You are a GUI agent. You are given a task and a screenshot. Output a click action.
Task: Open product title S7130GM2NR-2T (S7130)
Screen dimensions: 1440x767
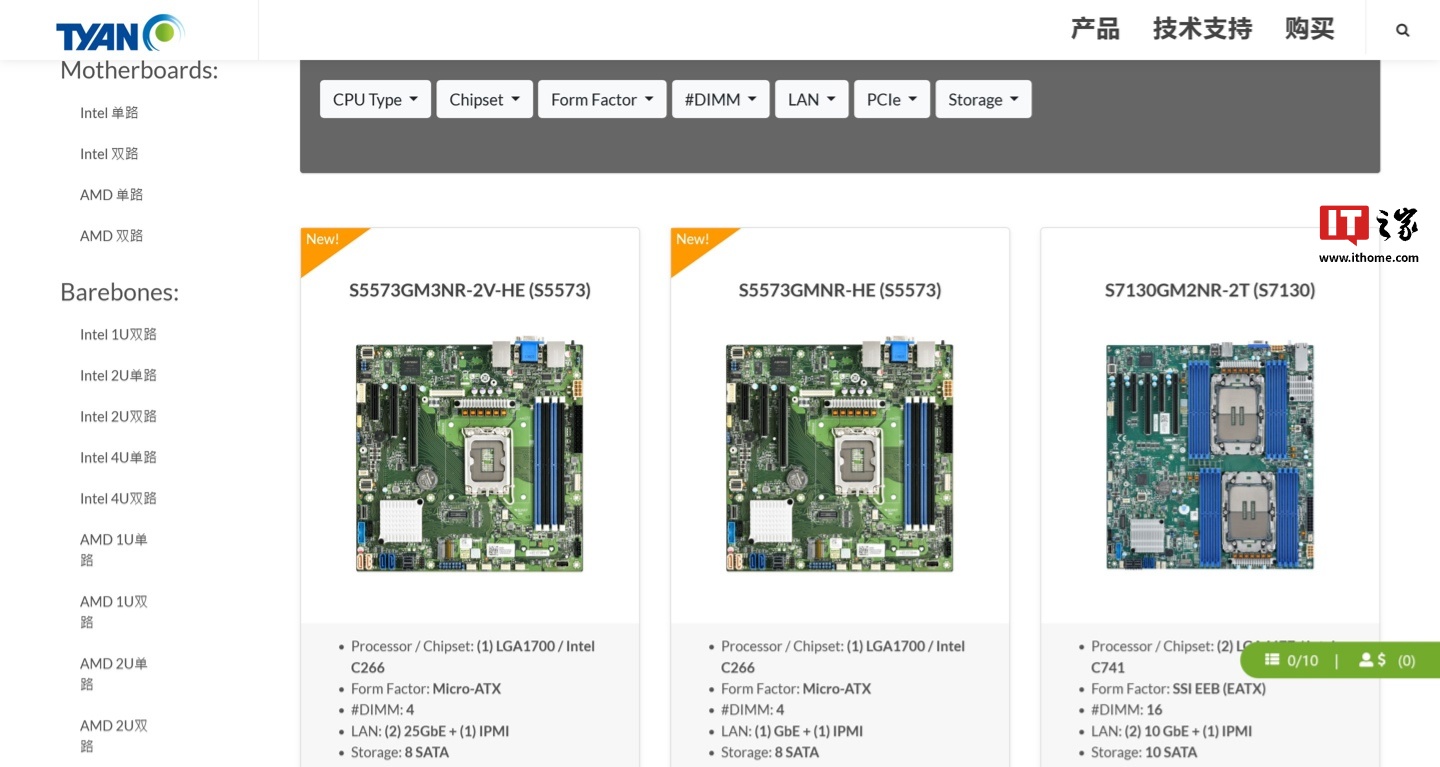(1210, 290)
